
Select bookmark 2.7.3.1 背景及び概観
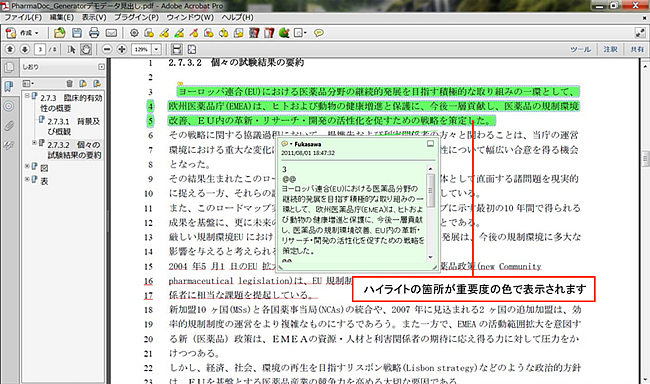point(73,126)
